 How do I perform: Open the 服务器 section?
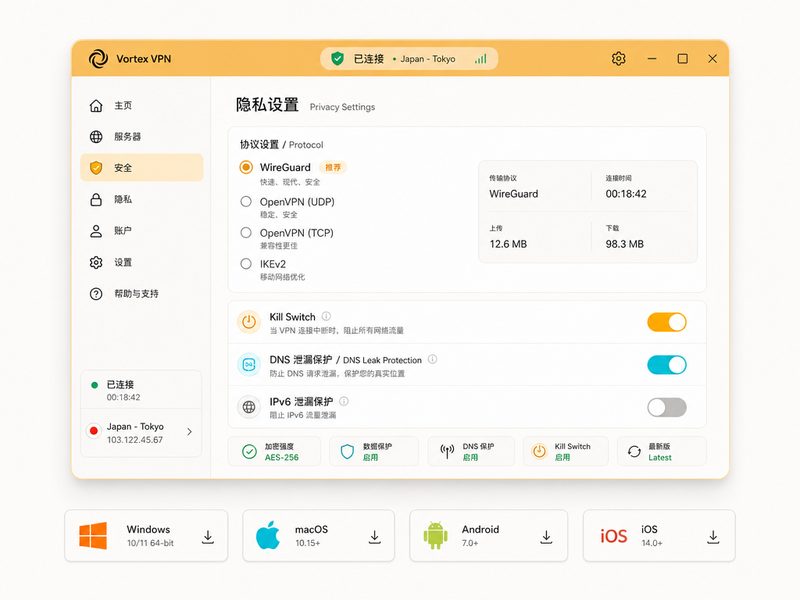click(141, 137)
